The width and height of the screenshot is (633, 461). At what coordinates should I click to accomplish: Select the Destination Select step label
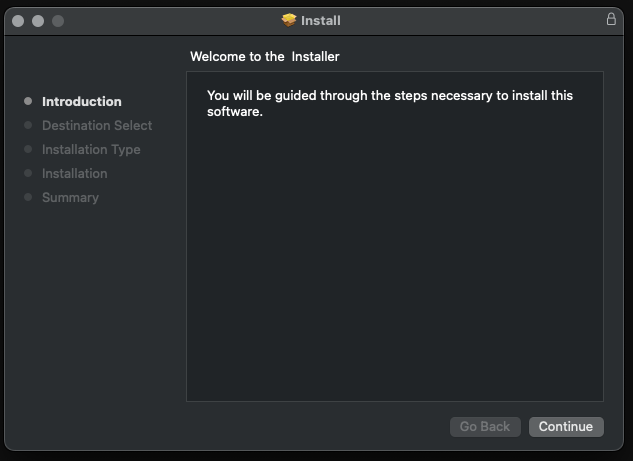97,125
